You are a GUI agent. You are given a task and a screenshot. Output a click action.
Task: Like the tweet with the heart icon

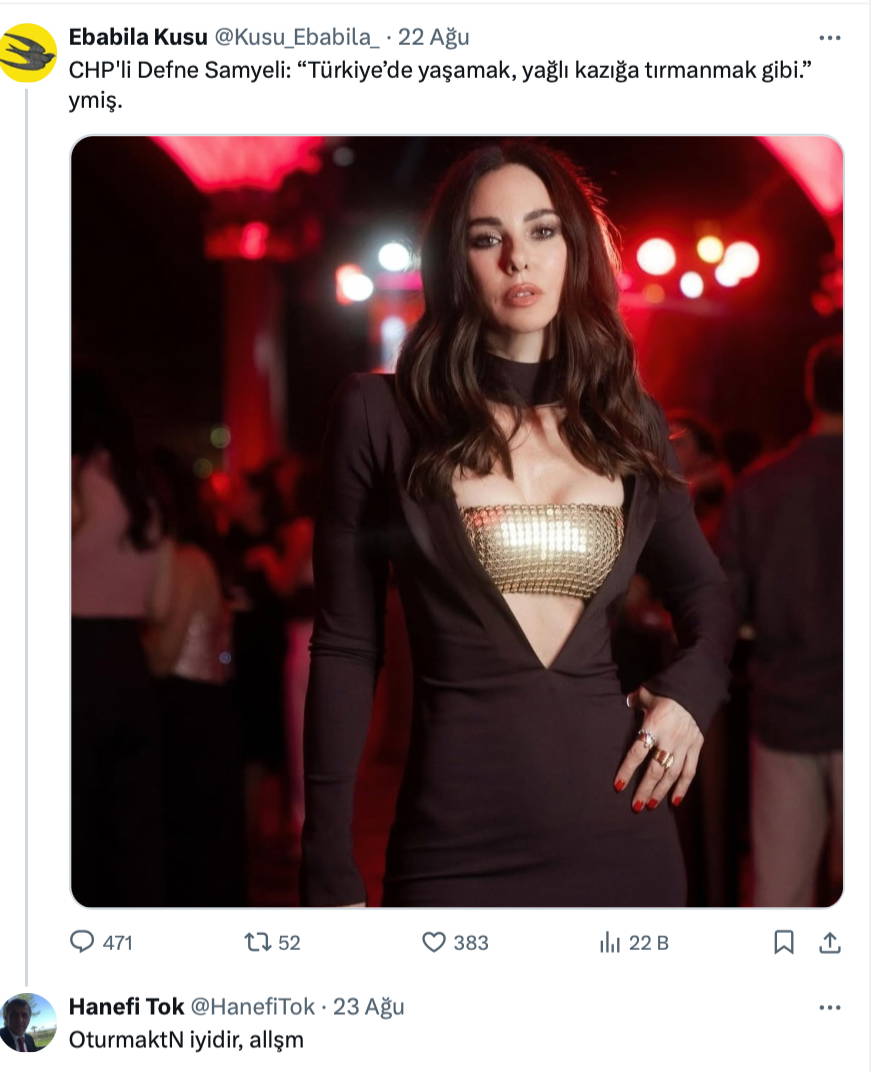[x=434, y=942]
